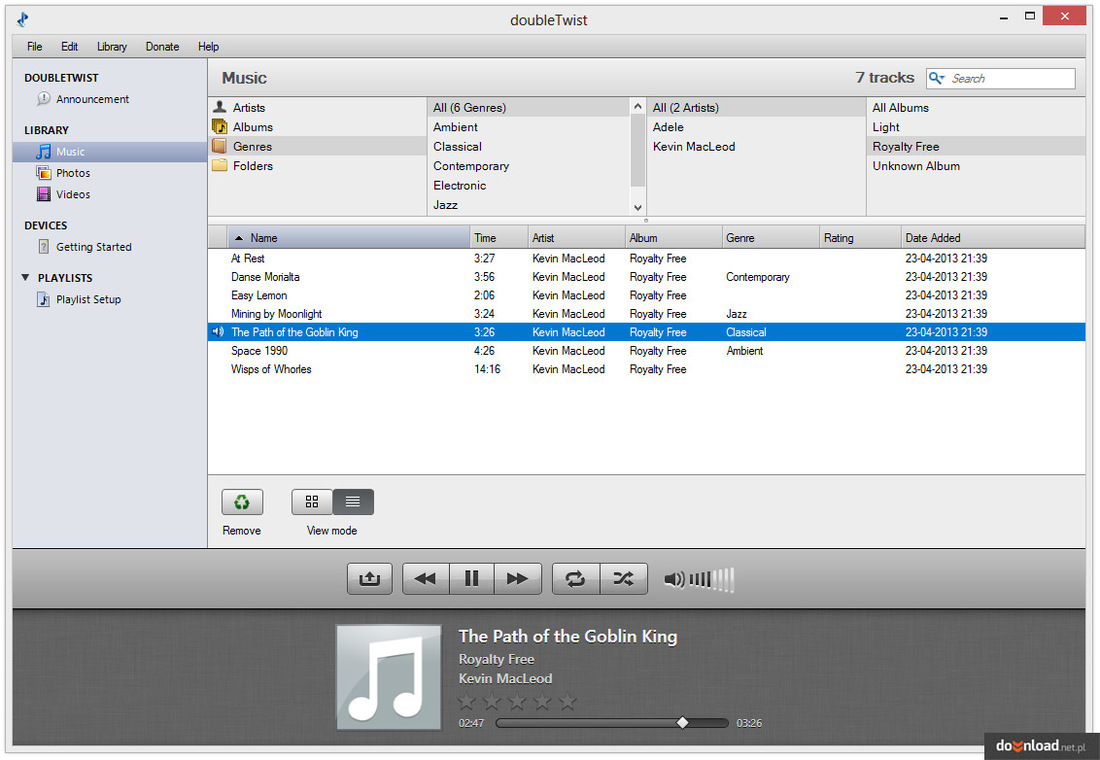Select All (2 Artists) filter
This screenshot has width=1100, height=760.
click(756, 107)
